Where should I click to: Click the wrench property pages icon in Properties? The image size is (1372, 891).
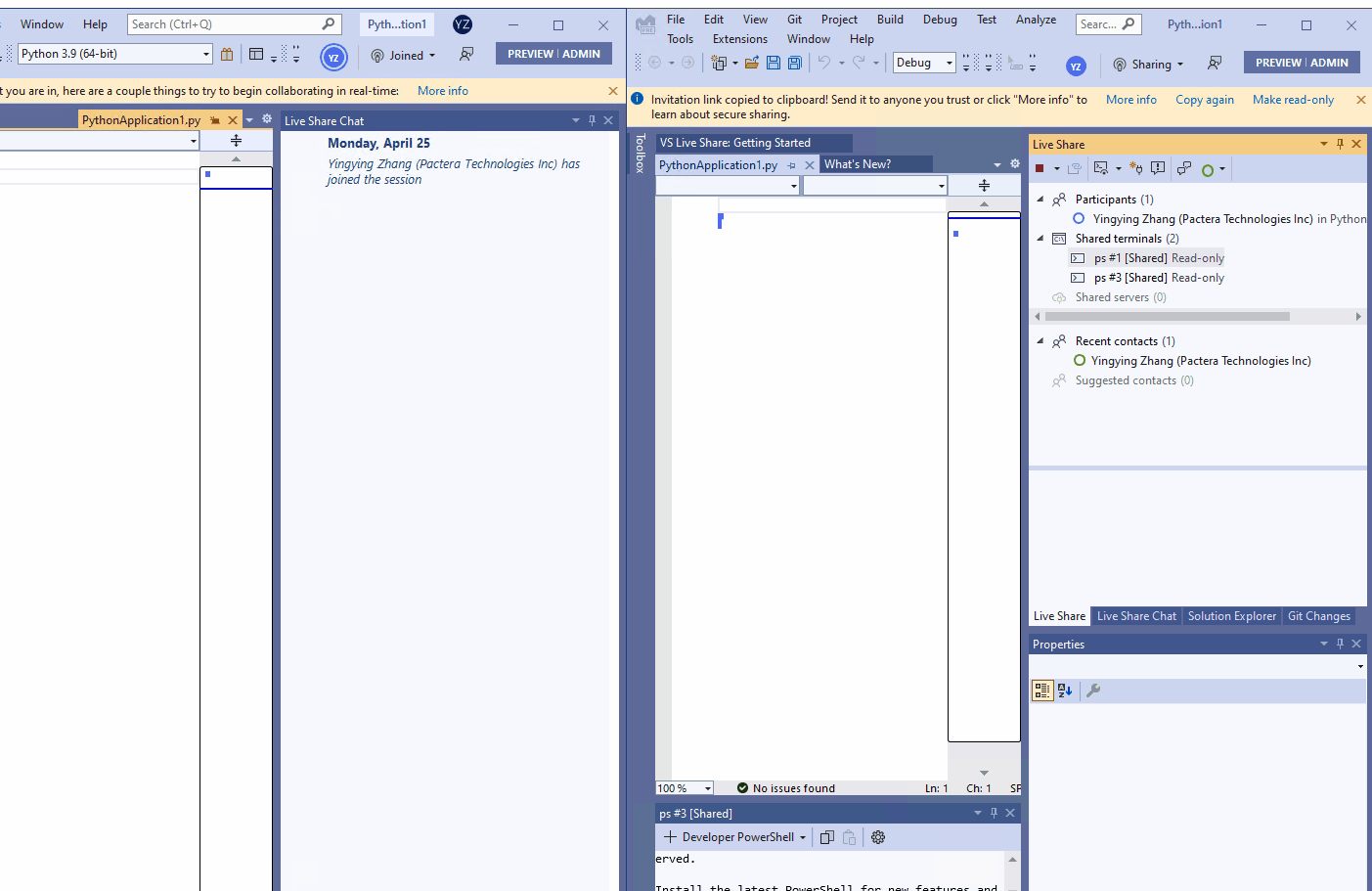[1093, 691]
